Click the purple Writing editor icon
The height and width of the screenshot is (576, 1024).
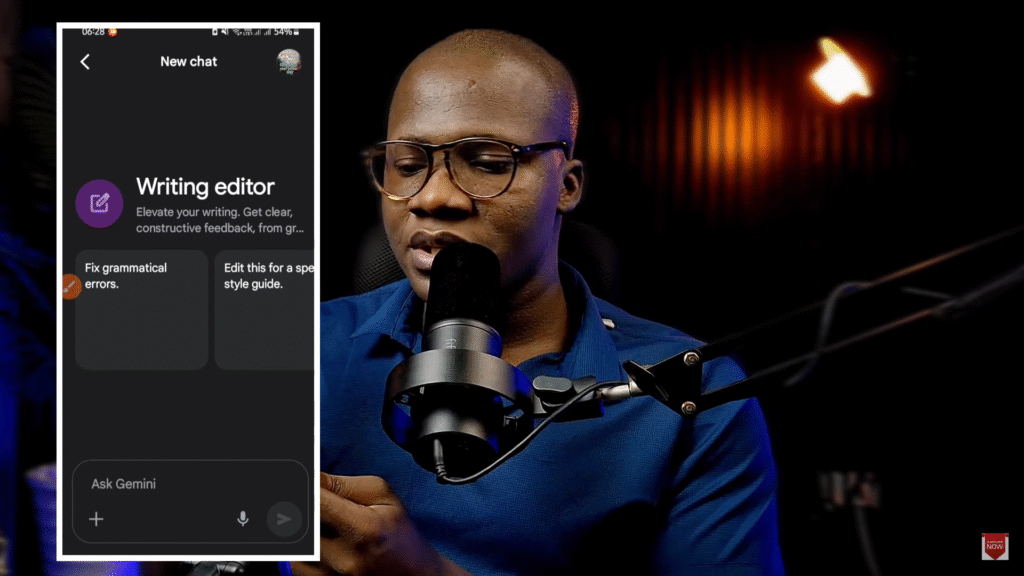coord(99,204)
